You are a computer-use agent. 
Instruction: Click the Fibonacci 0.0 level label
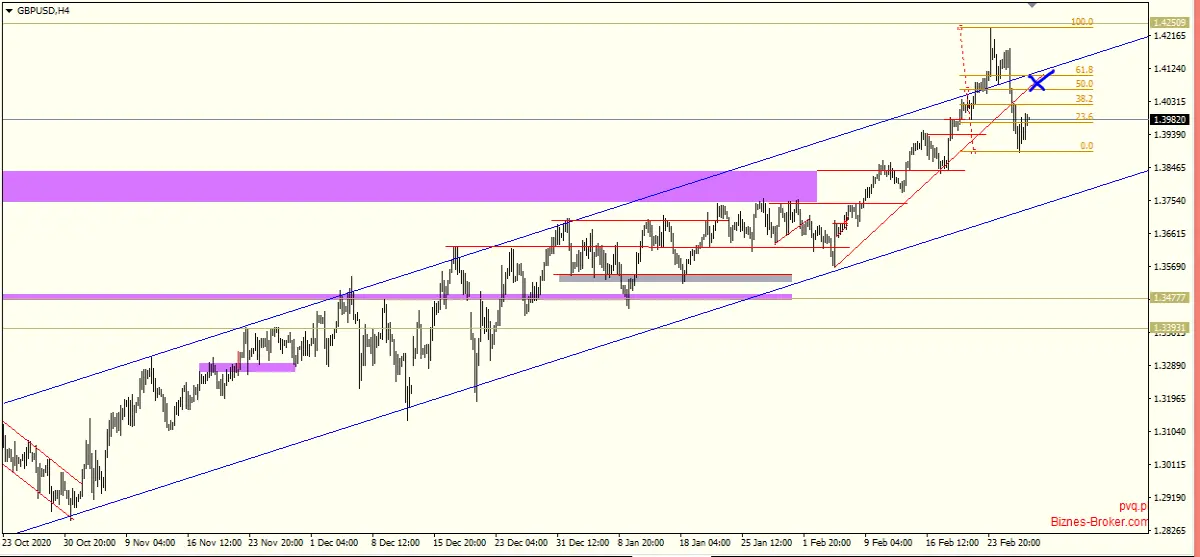click(x=1086, y=146)
